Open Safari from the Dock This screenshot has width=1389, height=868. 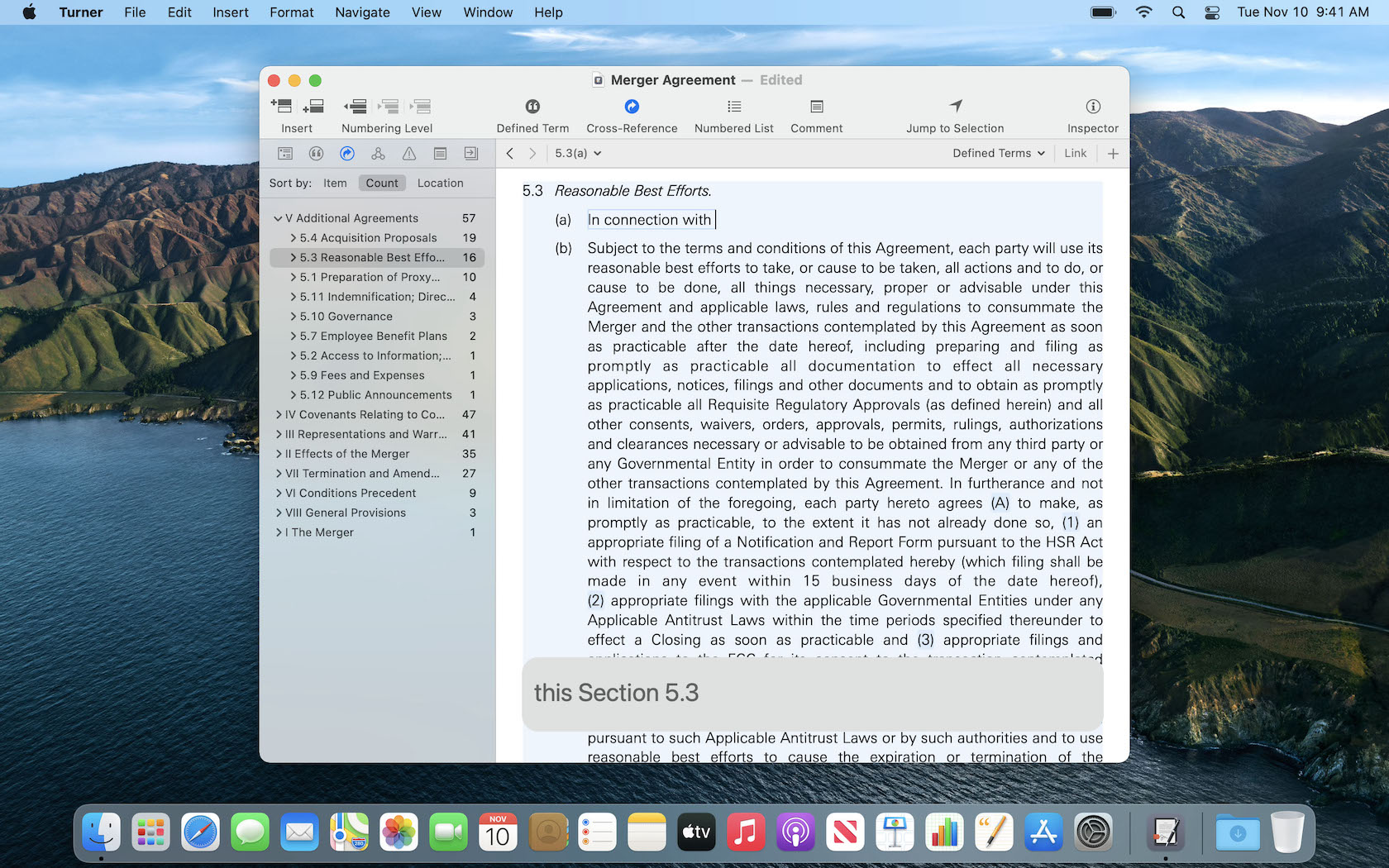coord(200,832)
